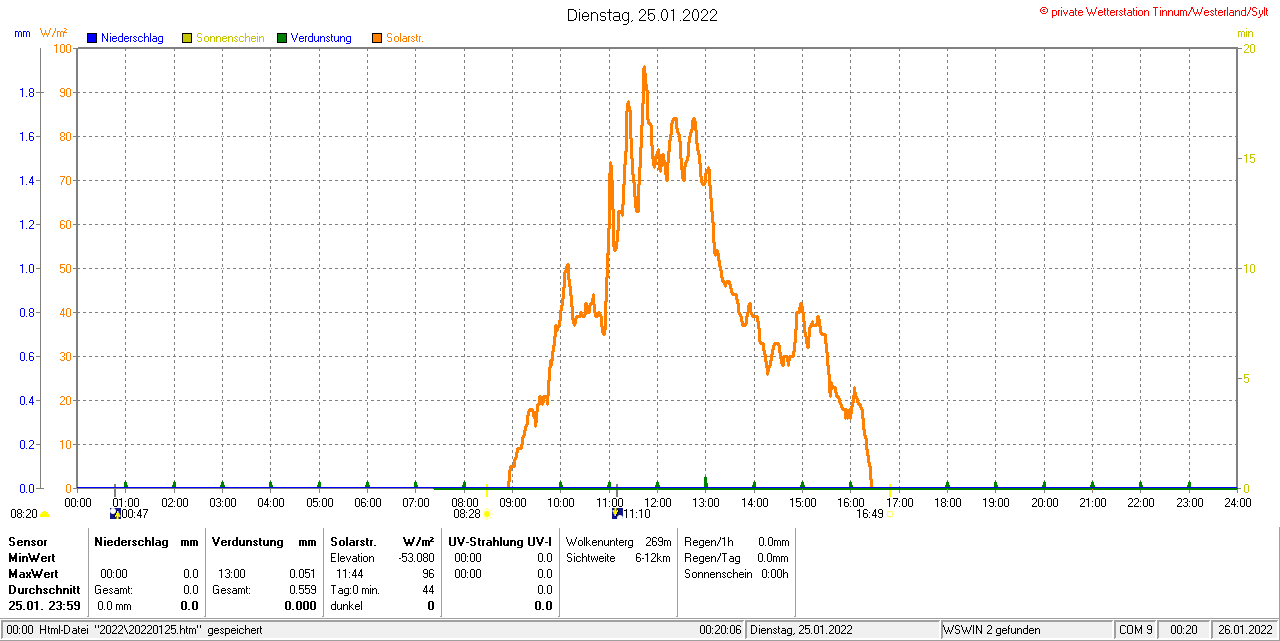Screen dimensions: 1280x641
Task: Click the 12:00 time axis label
Action: pyautogui.click(x=658, y=502)
